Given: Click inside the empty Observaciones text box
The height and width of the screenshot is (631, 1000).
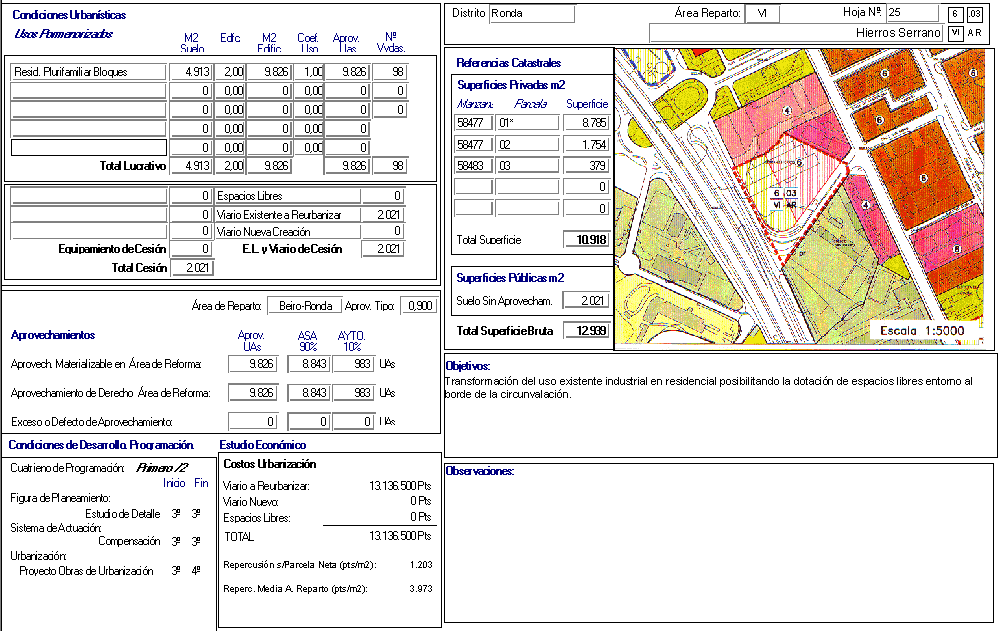Looking at the screenshot, I should click(720, 545).
